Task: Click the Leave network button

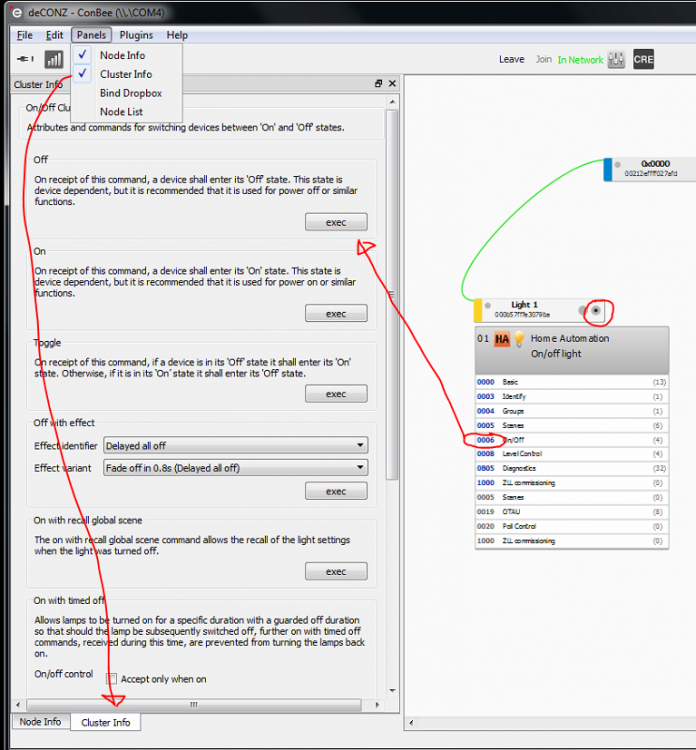Action: tap(511, 60)
